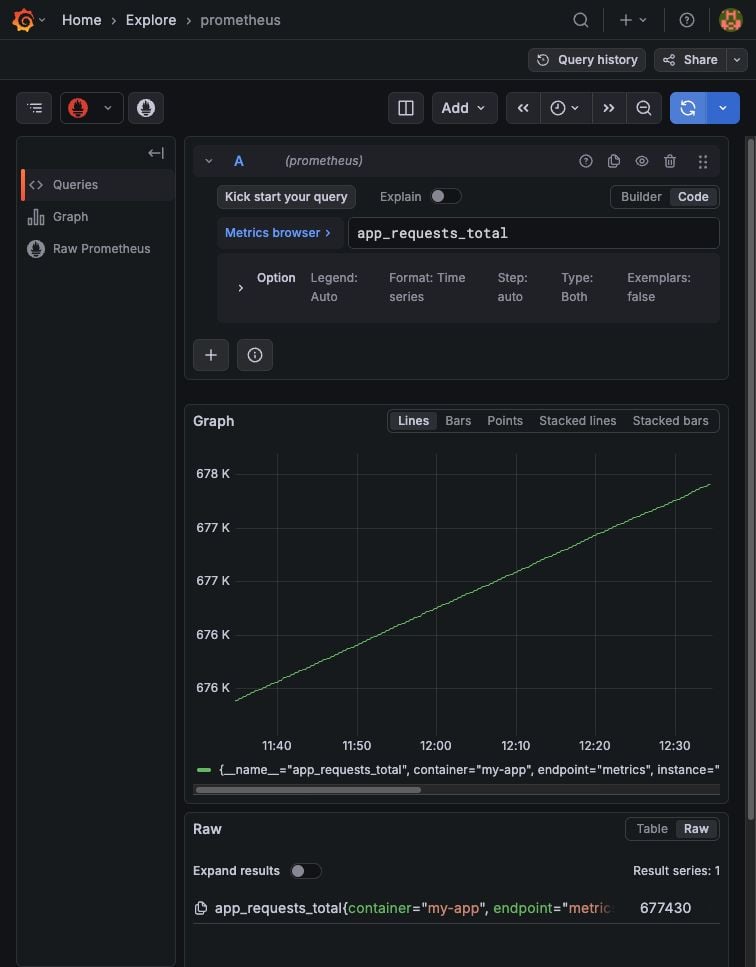756x967 pixels.
Task: Click the green line in the graph
Action: point(472,592)
